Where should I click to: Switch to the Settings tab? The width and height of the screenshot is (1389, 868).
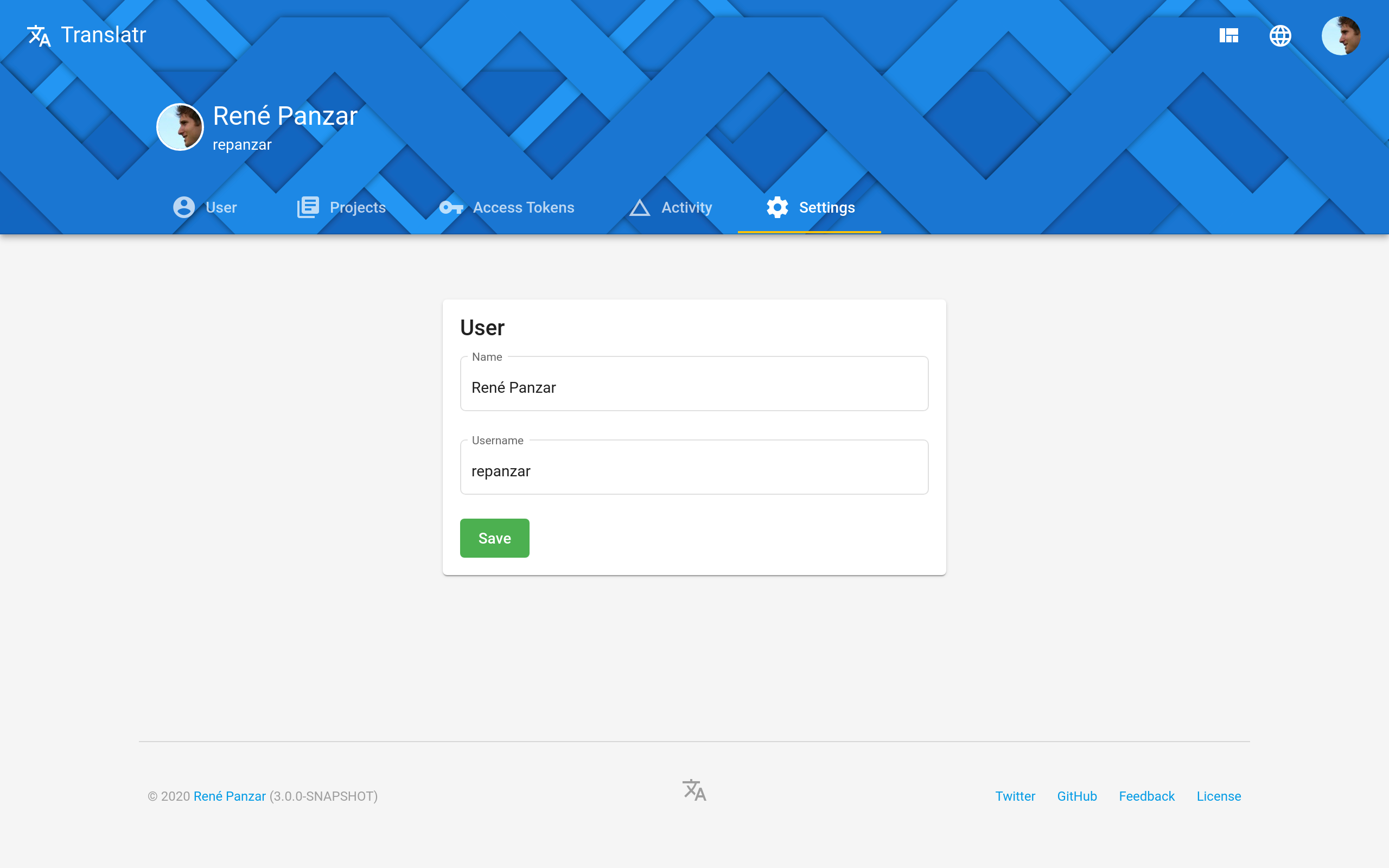[x=811, y=208]
